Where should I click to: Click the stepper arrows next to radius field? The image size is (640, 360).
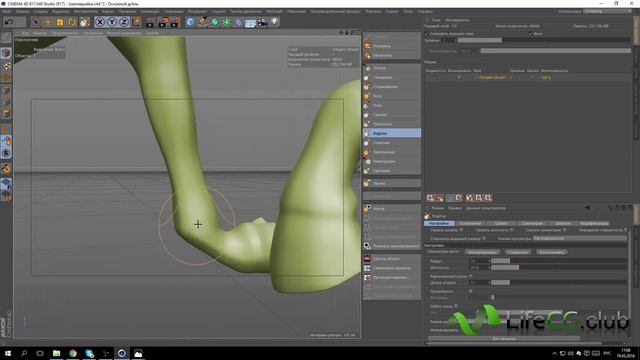point(489,260)
